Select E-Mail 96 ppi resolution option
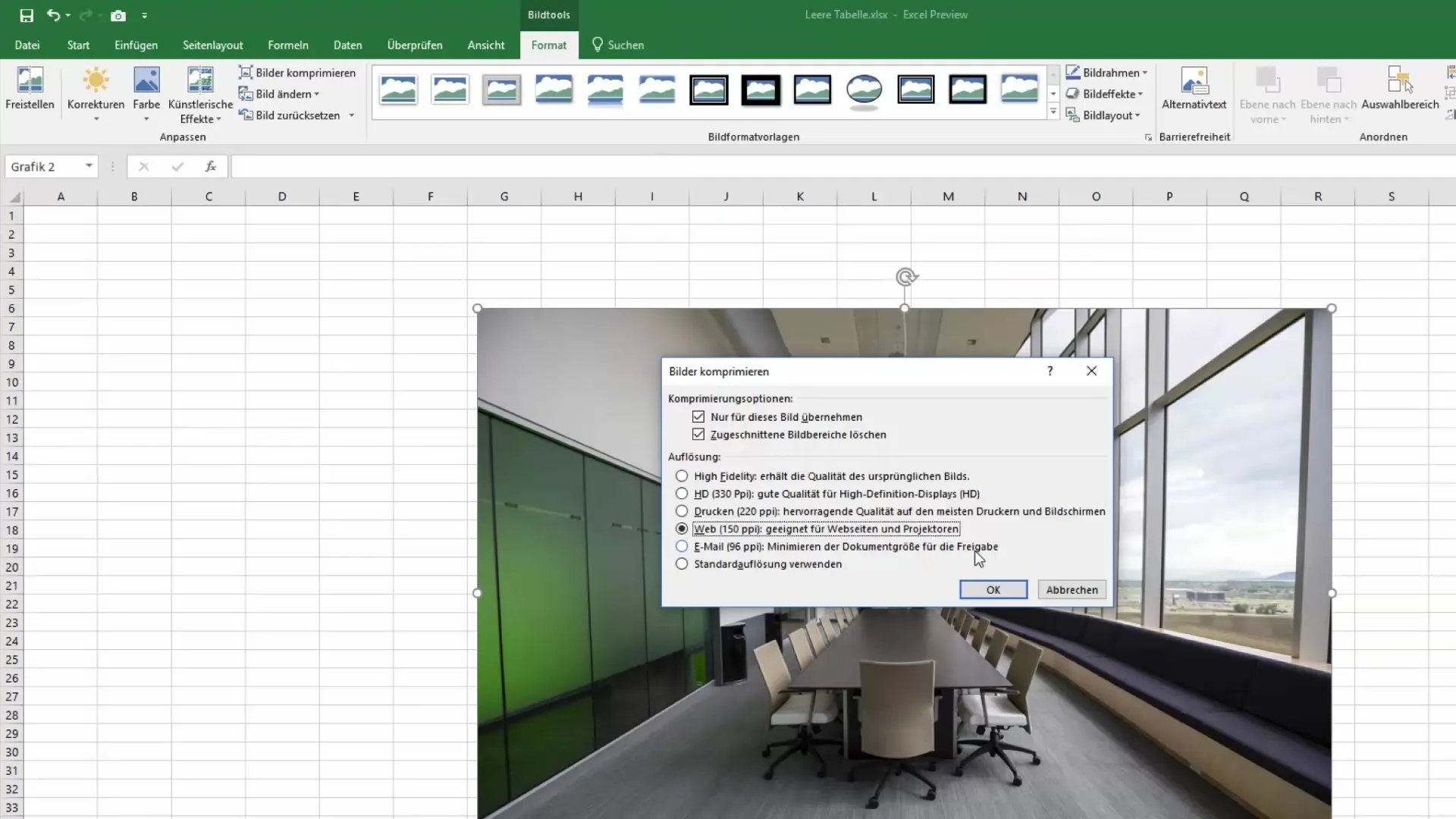 [x=682, y=546]
